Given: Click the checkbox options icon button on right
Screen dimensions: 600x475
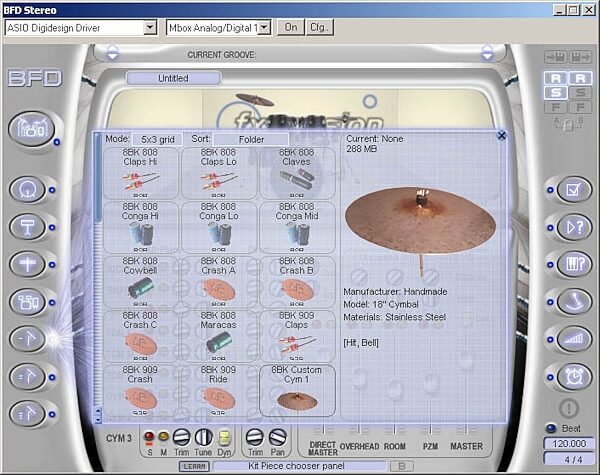Looking at the screenshot, I should coord(574,189).
